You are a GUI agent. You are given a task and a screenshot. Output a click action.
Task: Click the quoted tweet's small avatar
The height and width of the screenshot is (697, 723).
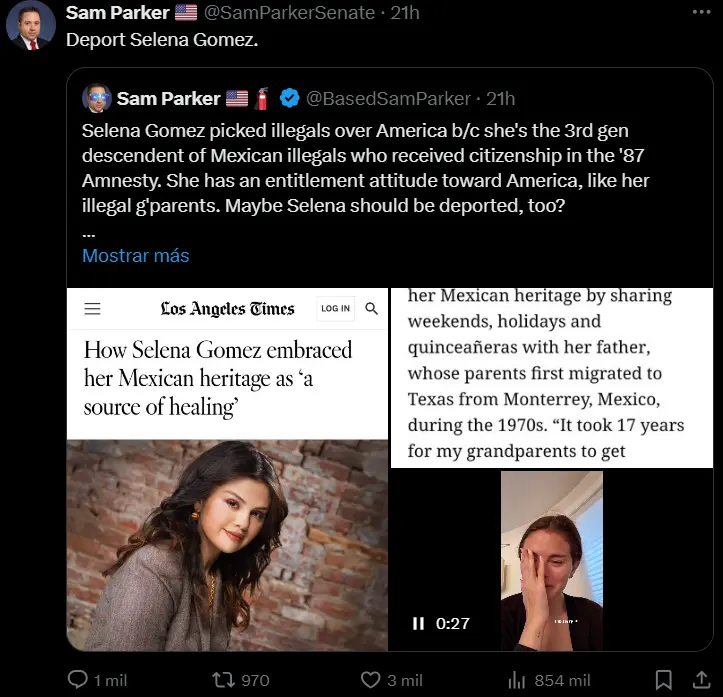tap(96, 98)
